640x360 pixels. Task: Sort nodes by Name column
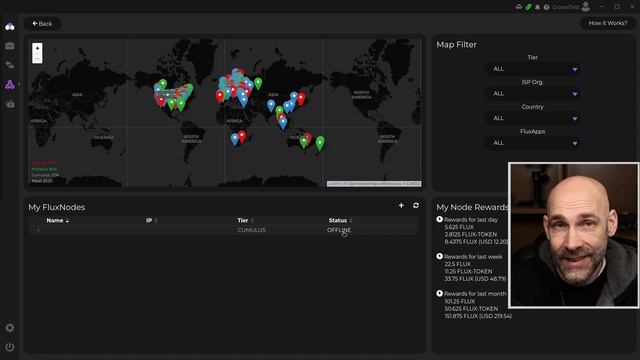(x=58, y=220)
